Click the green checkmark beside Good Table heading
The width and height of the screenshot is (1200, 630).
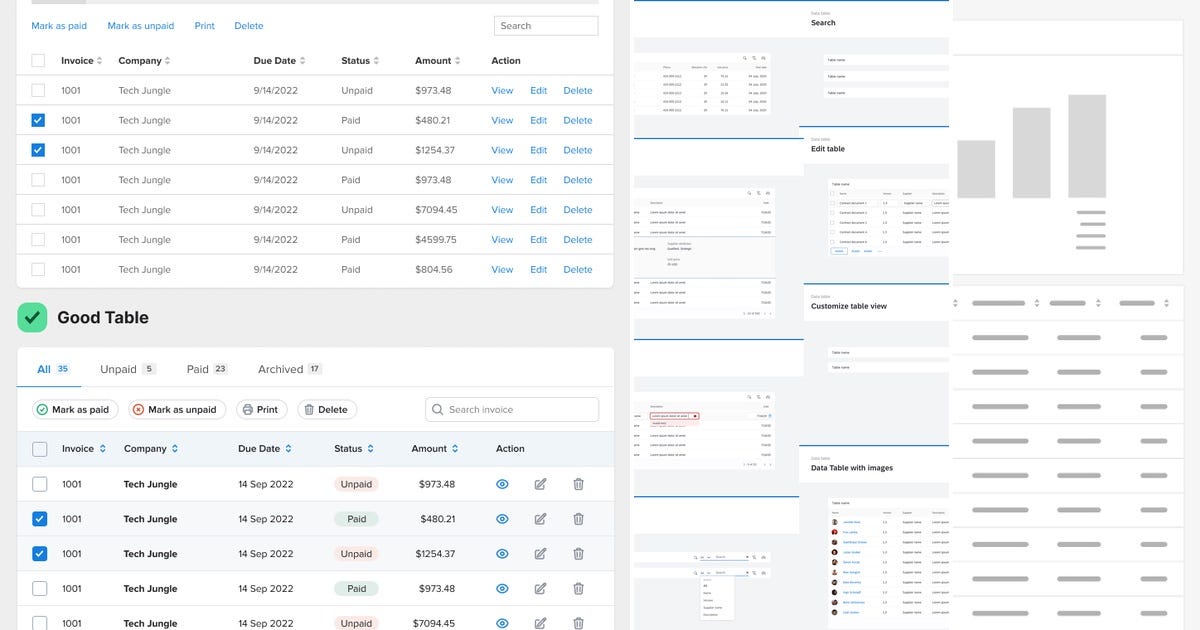tap(31, 316)
